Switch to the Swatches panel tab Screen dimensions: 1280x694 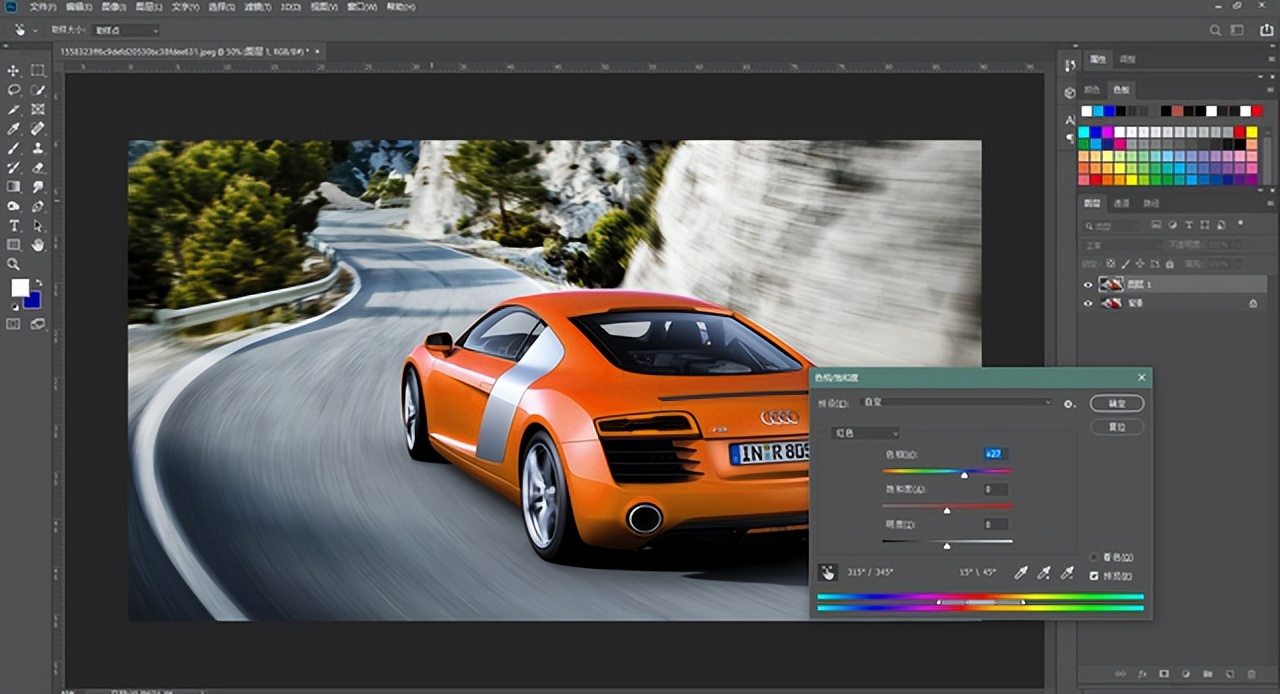1122,90
